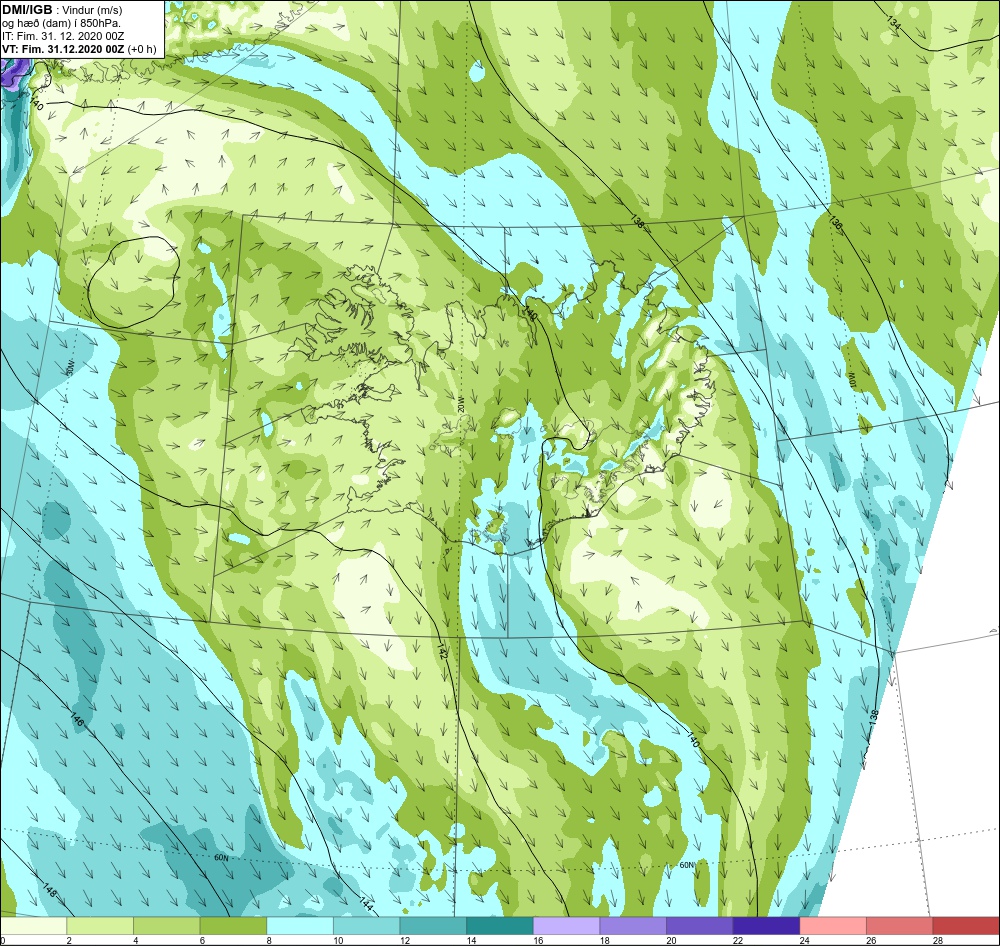Click the legend tick label 2
Screen dimensions: 1000x946
click(x=68, y=940)
